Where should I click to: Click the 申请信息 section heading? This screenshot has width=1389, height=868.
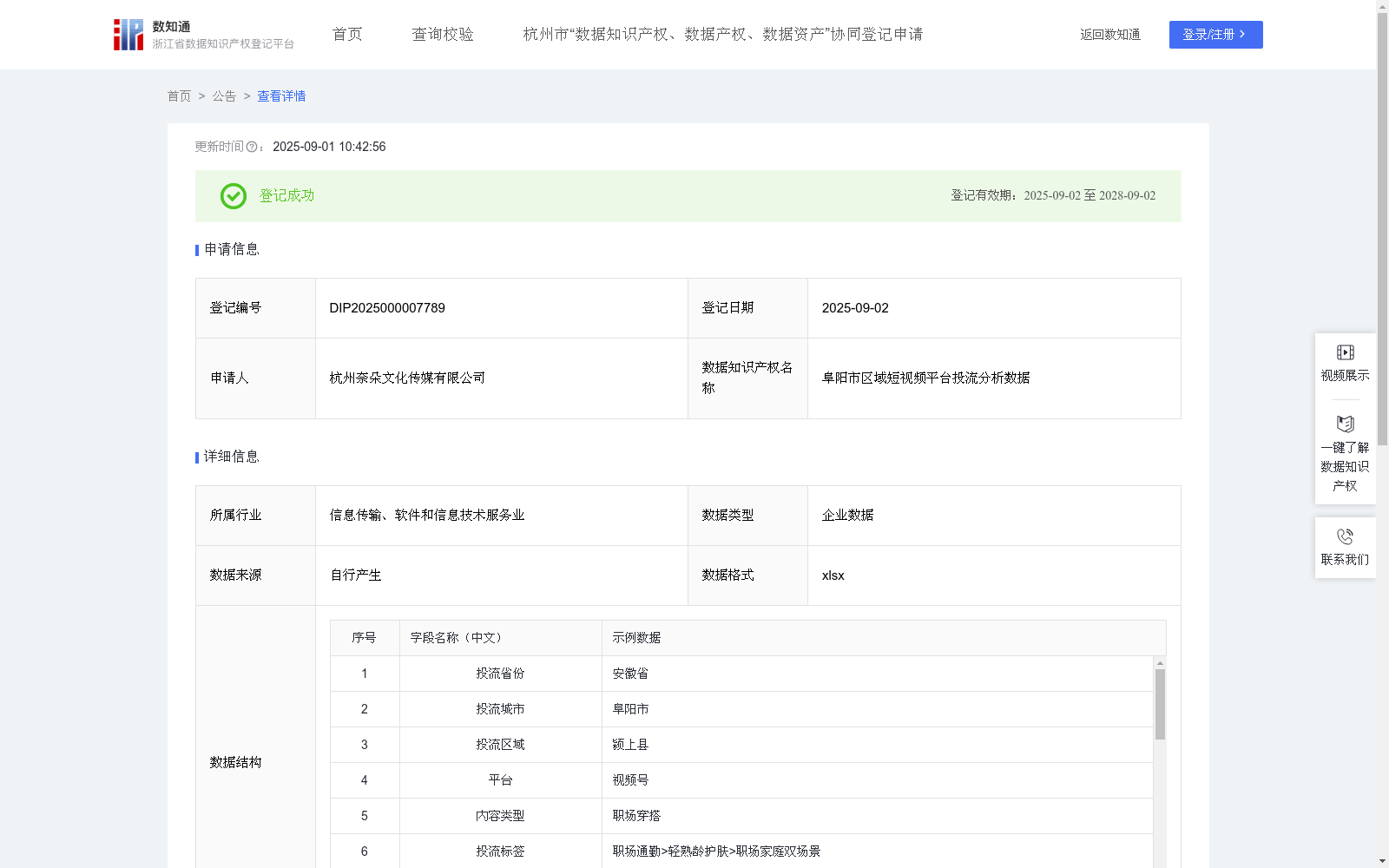tap(231, 250)
